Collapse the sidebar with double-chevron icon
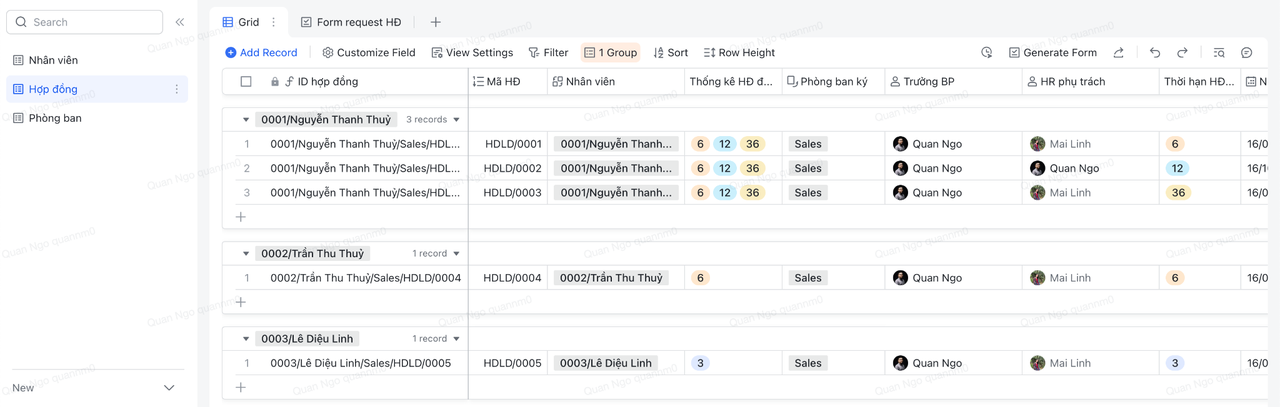1280x407 pixels. click(180, 22)
